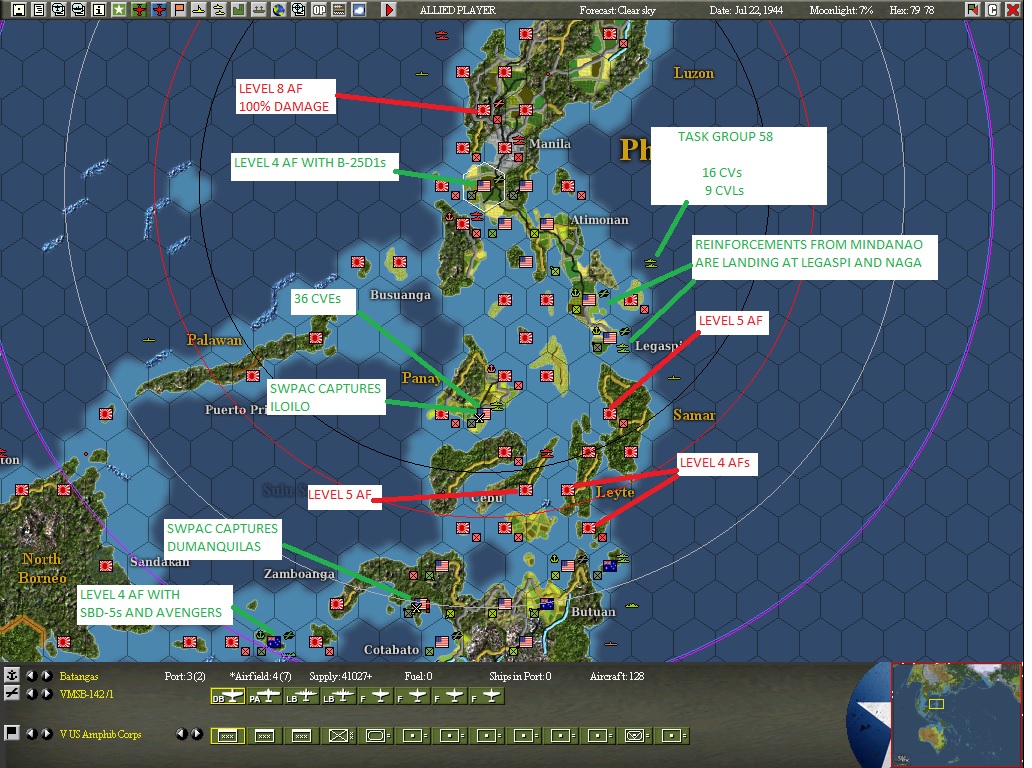Click the VMSB-142/1 unit name

pyautogui.click(x=86, y=694)
